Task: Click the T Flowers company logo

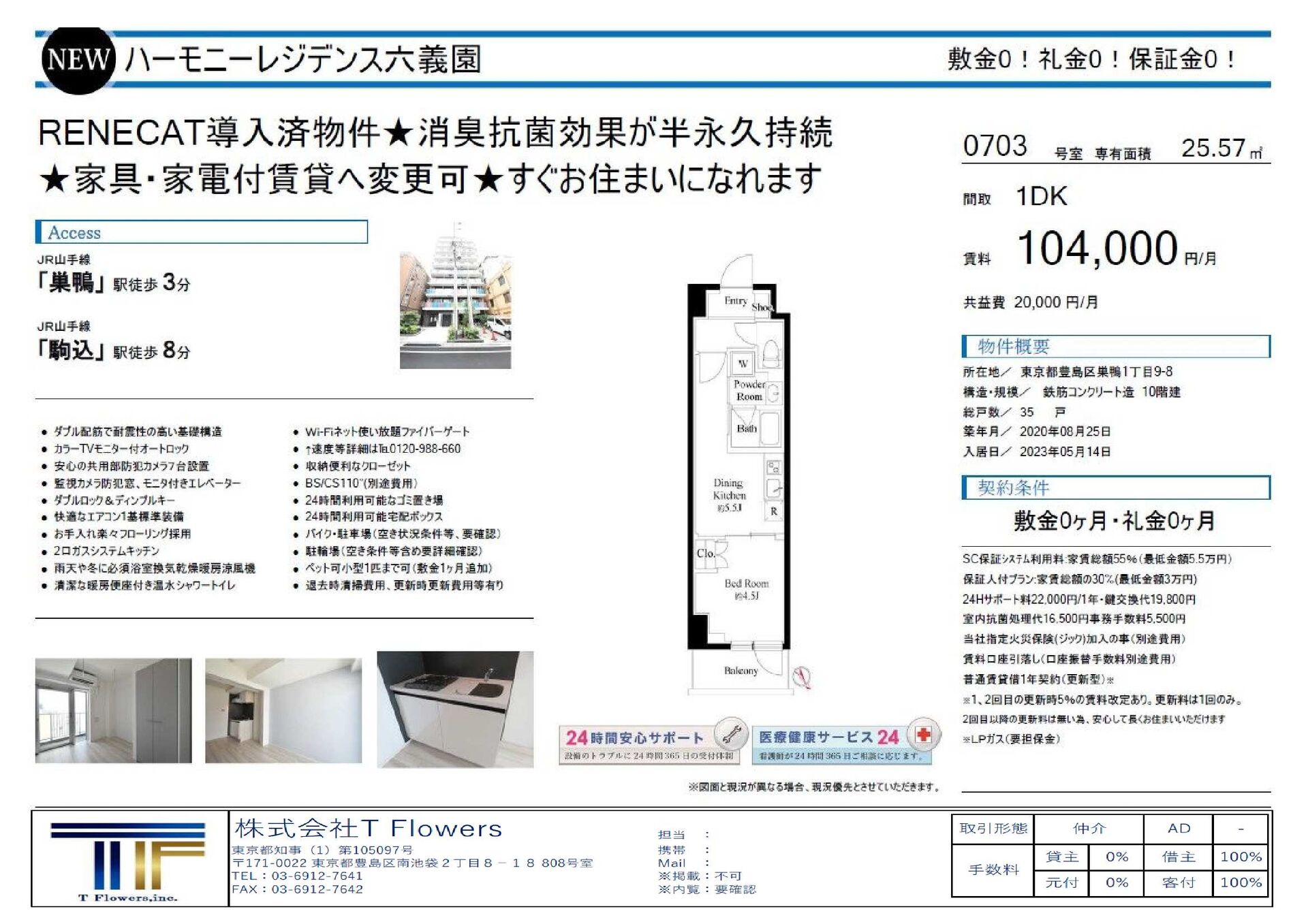Action: 127,861
